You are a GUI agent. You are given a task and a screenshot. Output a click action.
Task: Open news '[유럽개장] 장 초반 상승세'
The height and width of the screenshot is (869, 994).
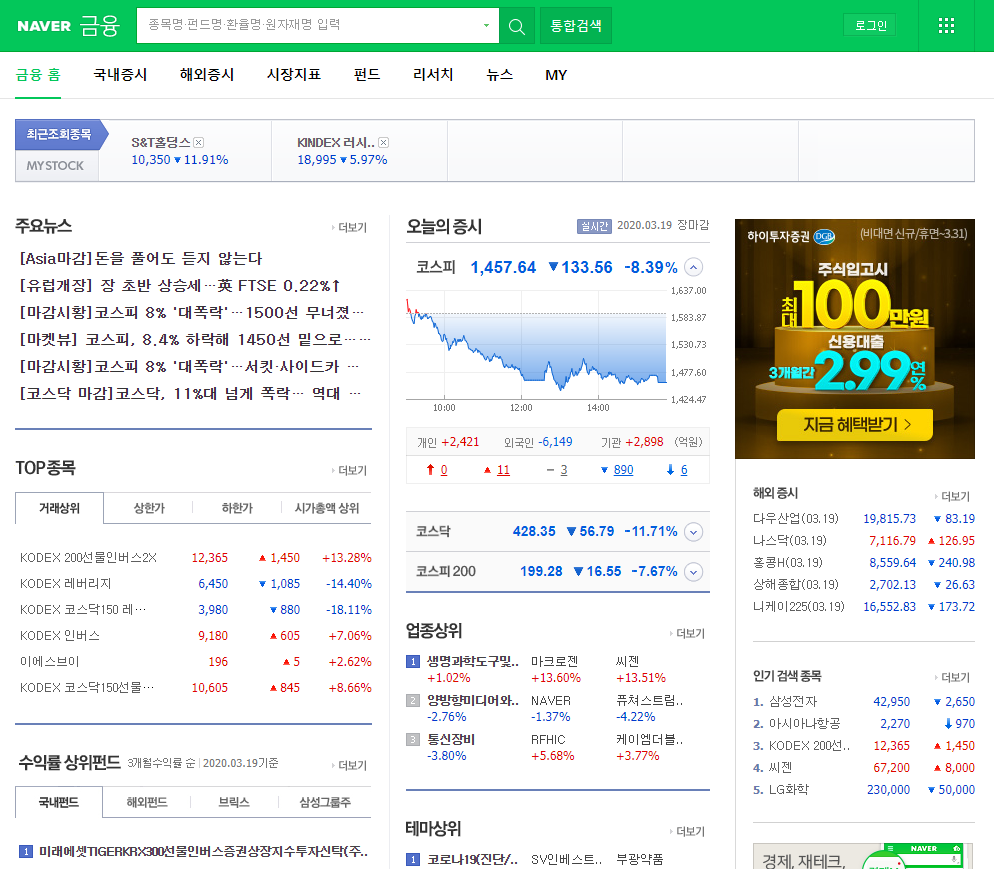(x=180, y=286)
